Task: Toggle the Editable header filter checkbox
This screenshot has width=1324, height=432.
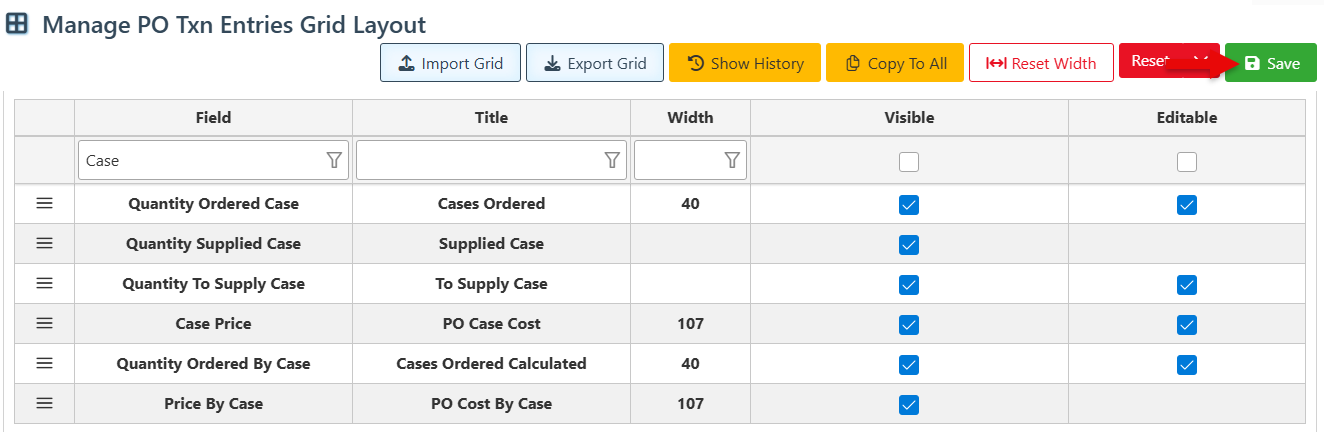Action: click(1186, 161)
